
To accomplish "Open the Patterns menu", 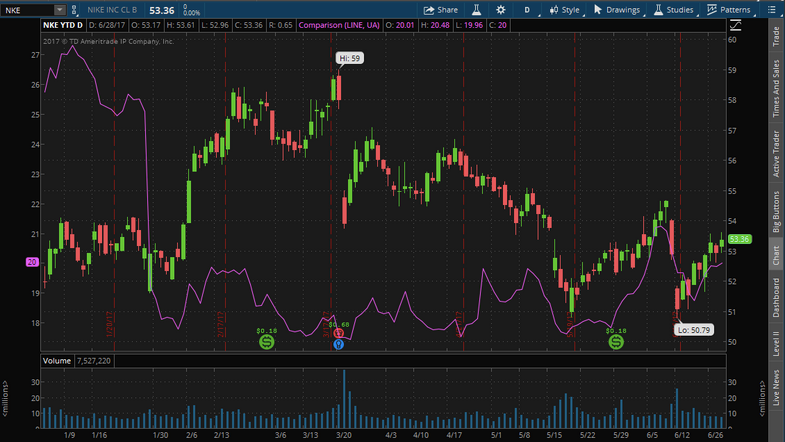I will [728, 10].
